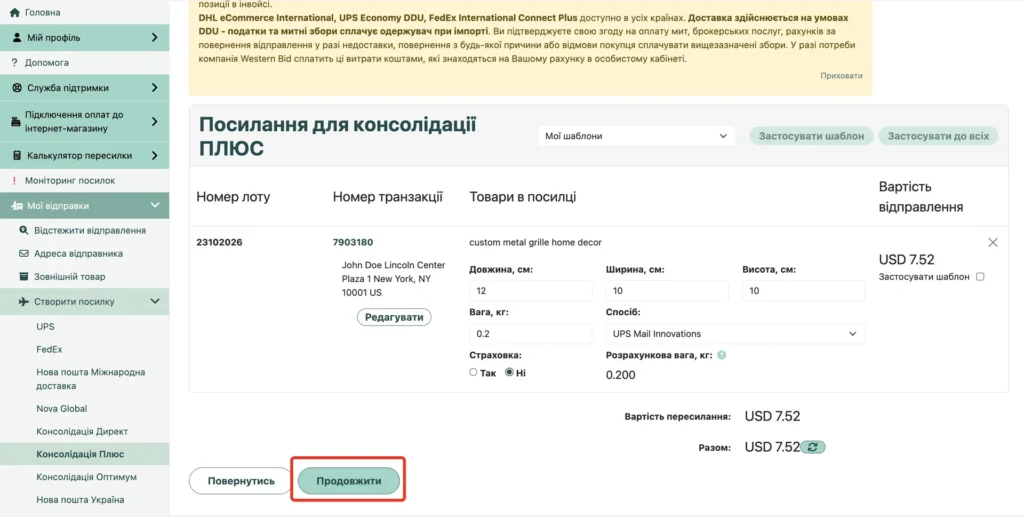
Task: Click Вартість пересилання amount USD 7.52
Action: [772, 416]
